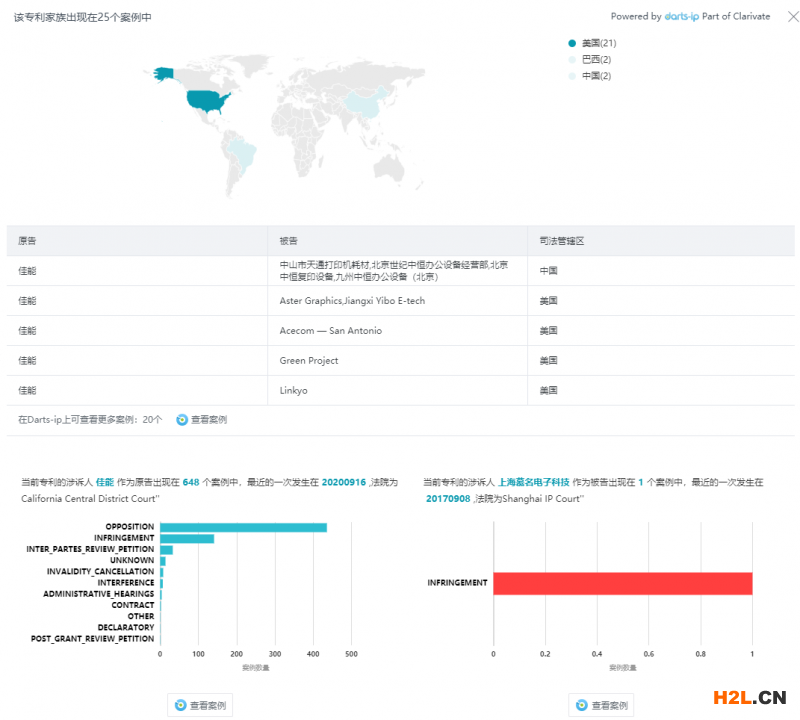
Task: Toggle the 巴西(2) legend marker
Action: click(x=572, y=59)
